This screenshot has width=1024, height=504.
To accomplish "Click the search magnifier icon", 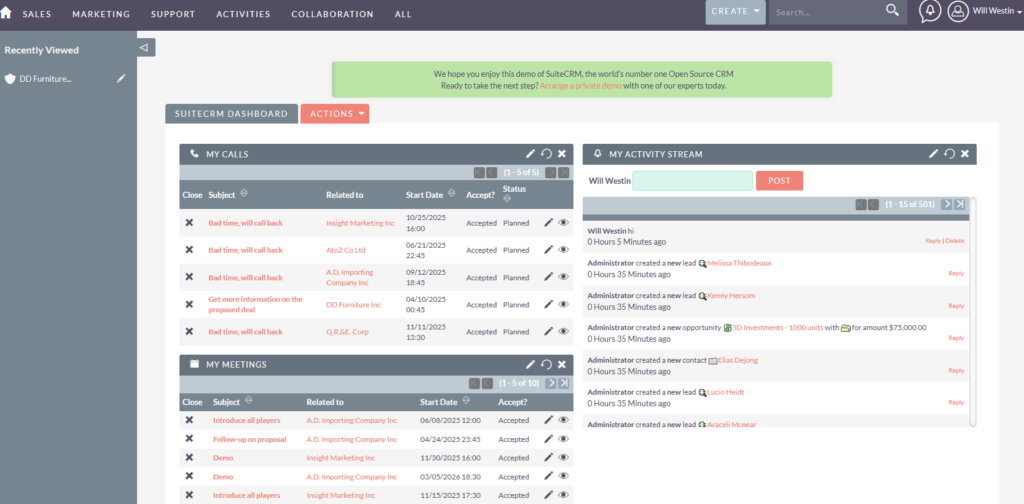I will [892, 10].
